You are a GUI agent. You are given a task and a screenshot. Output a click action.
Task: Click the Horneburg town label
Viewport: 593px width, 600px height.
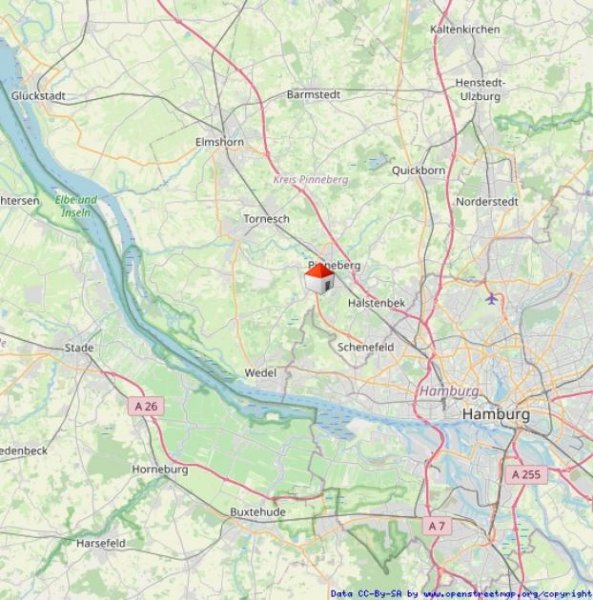[x=160, y=469]
